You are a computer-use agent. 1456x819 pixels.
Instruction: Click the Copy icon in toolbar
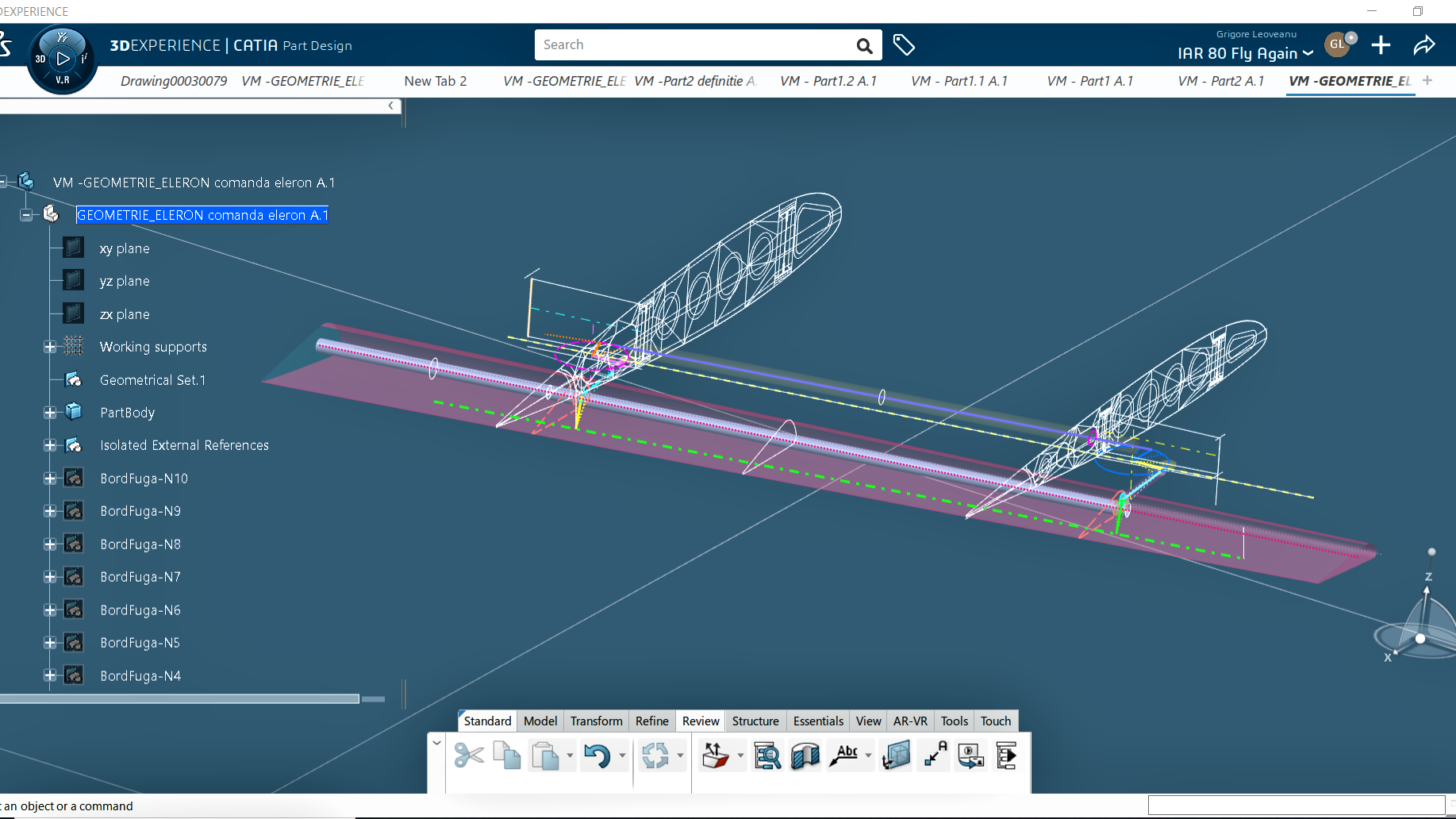tap(507, 756)
